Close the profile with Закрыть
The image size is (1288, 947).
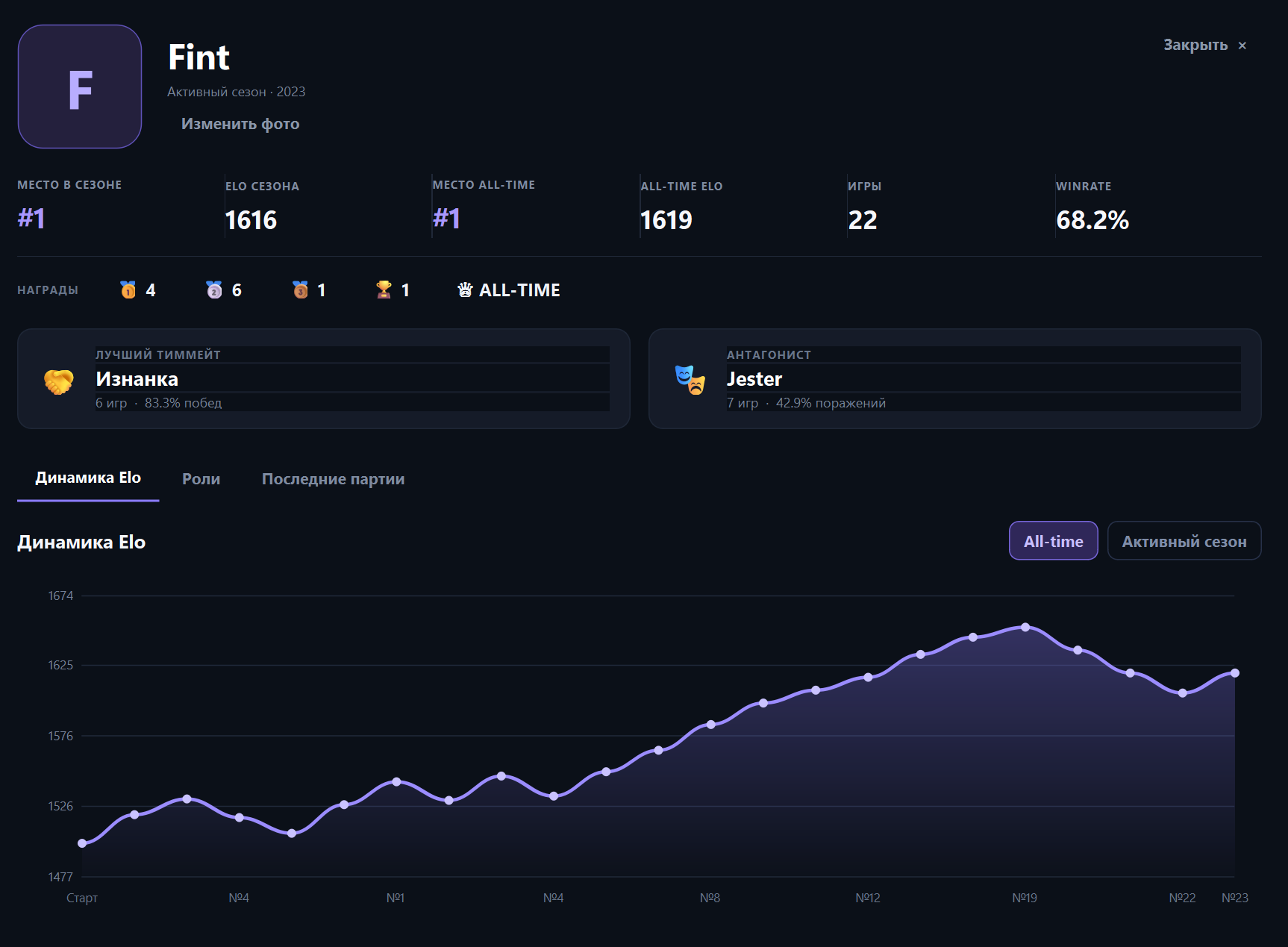tap(1204, 45)
